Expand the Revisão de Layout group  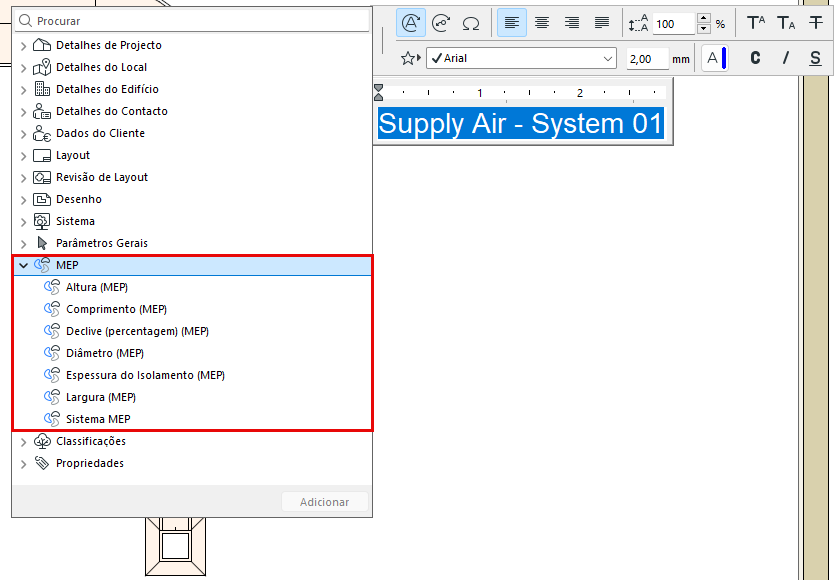[23, 177]
